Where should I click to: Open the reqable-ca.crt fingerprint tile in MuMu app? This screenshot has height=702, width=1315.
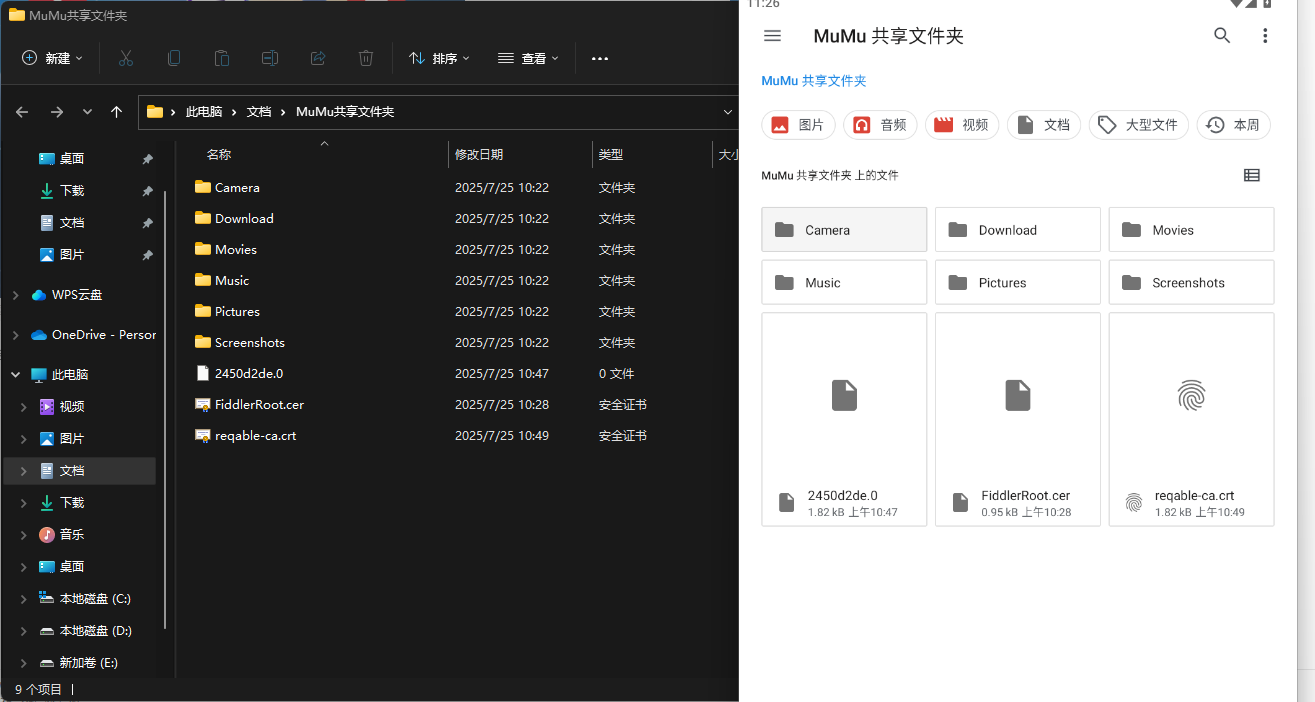(1191, 419)
